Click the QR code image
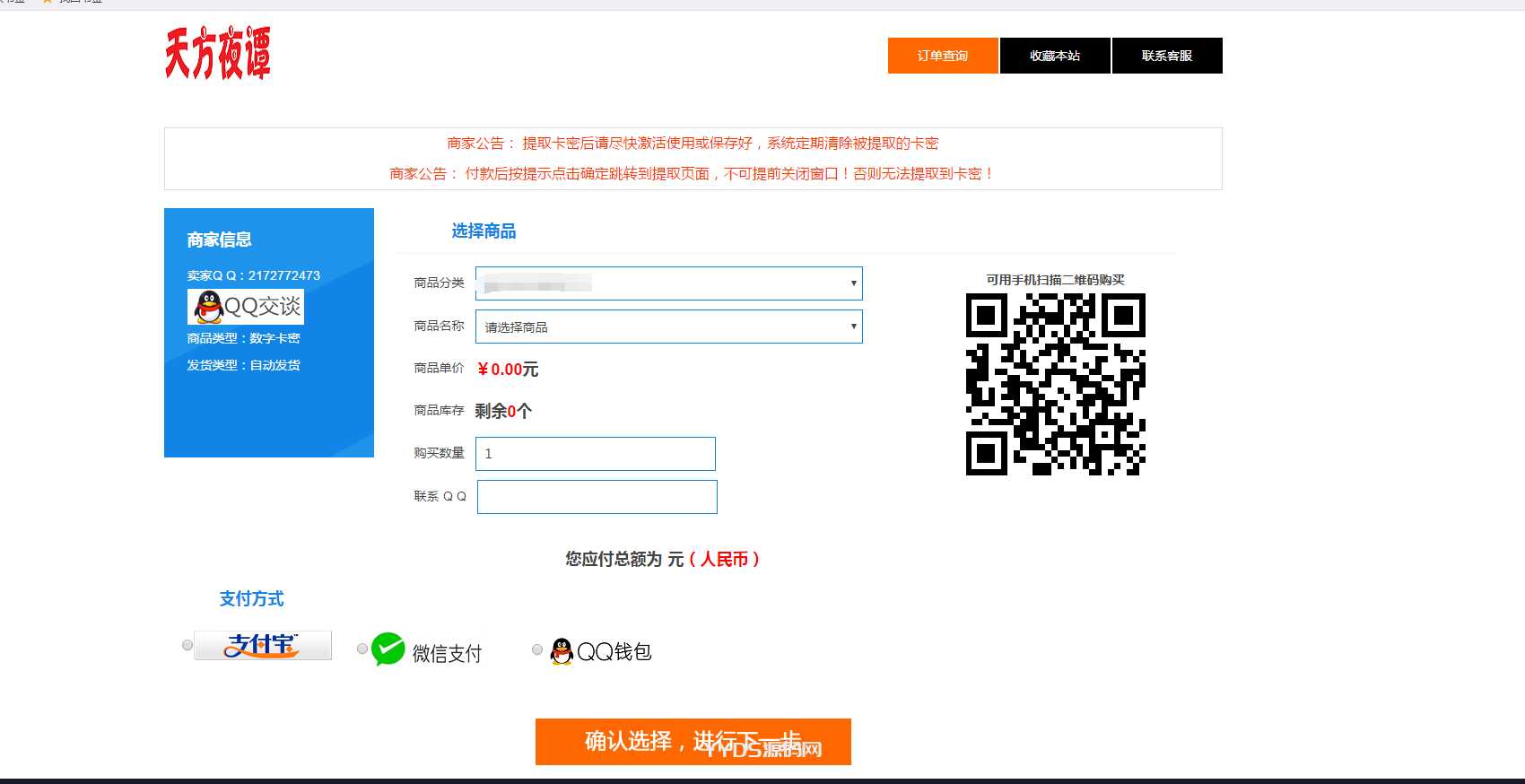The height and width of the screenshot is (784, 1525). click(x=1055, y=384)
